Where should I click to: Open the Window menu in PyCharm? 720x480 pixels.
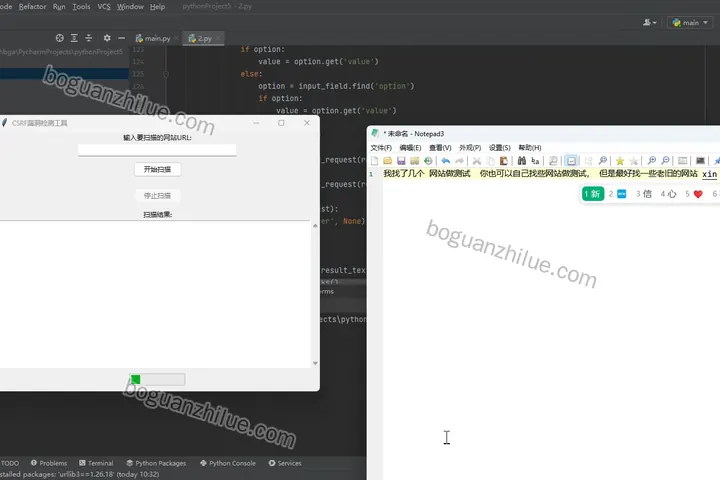(x=130, y=6)
